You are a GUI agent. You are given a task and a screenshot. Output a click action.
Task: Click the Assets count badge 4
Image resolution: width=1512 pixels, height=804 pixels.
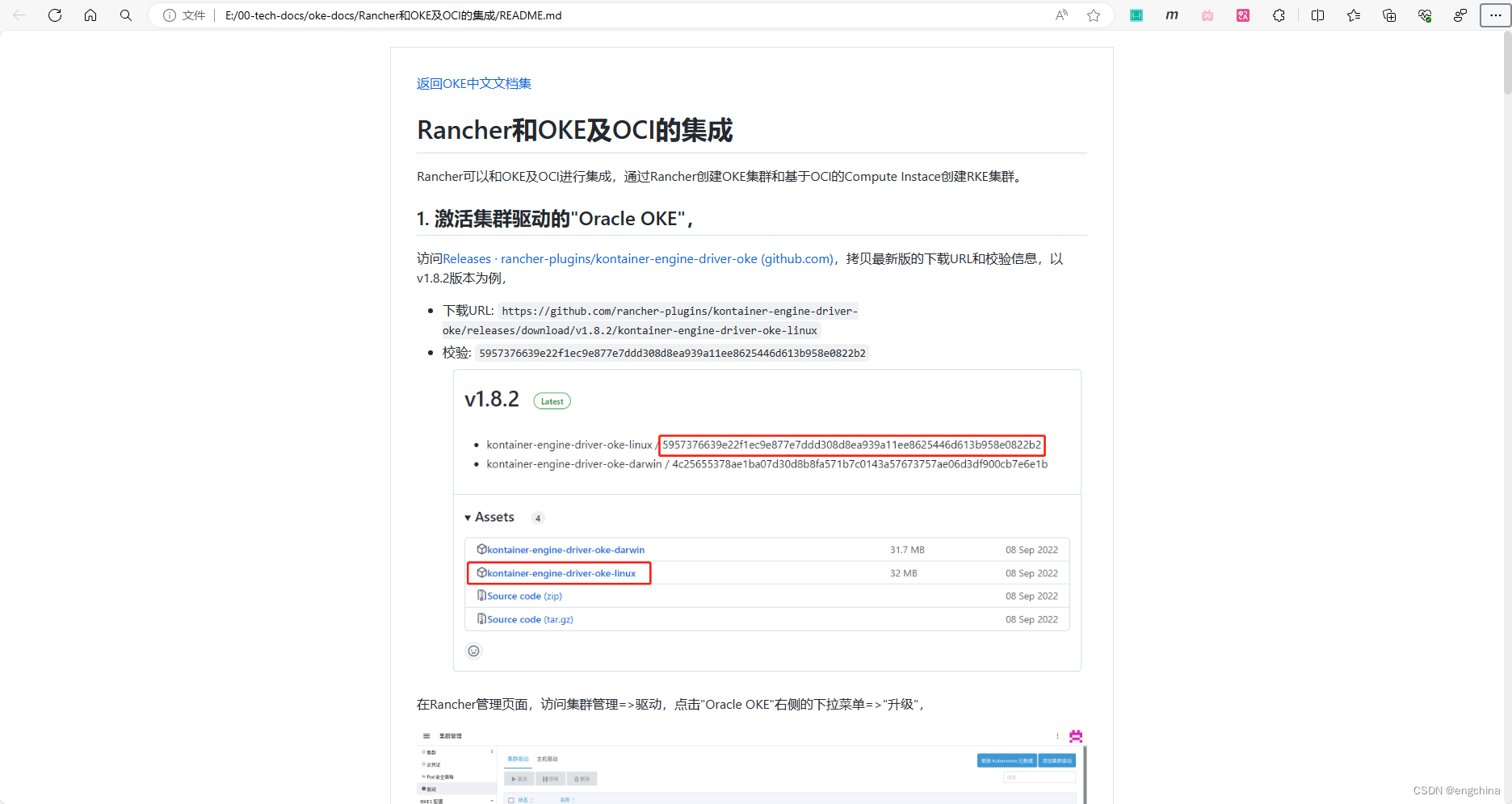point(538,518)
